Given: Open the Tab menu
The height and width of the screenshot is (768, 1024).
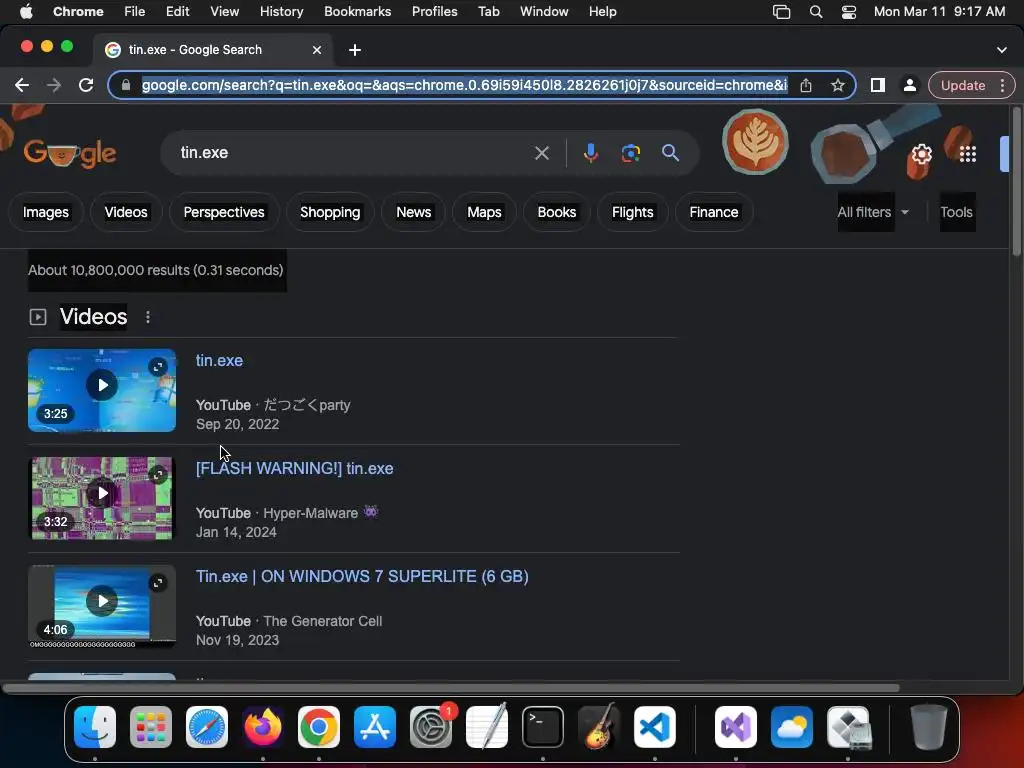Looking at the screenshot, I should 488,12.
